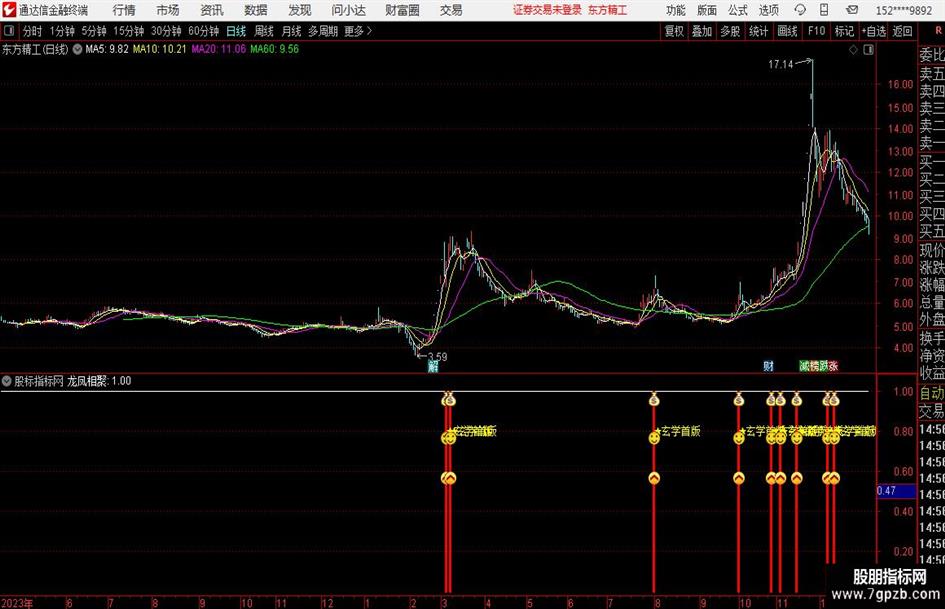The width and height of the screenshot is (945, 609).
Task: Click the money bag icon above August signal
Action: click(x=654, y=399)
